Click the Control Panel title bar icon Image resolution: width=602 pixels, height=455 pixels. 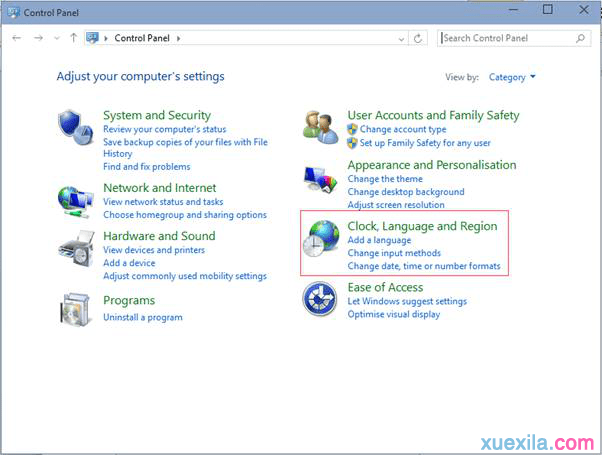13,12
